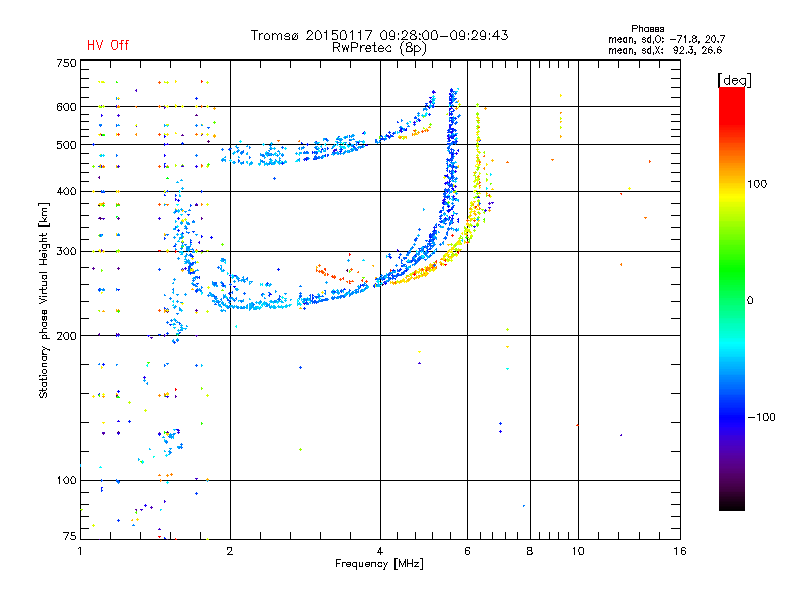Viewport: 800px width, 600px height.
Task: Click the y-axis label '200'
Action: (67, 336)
